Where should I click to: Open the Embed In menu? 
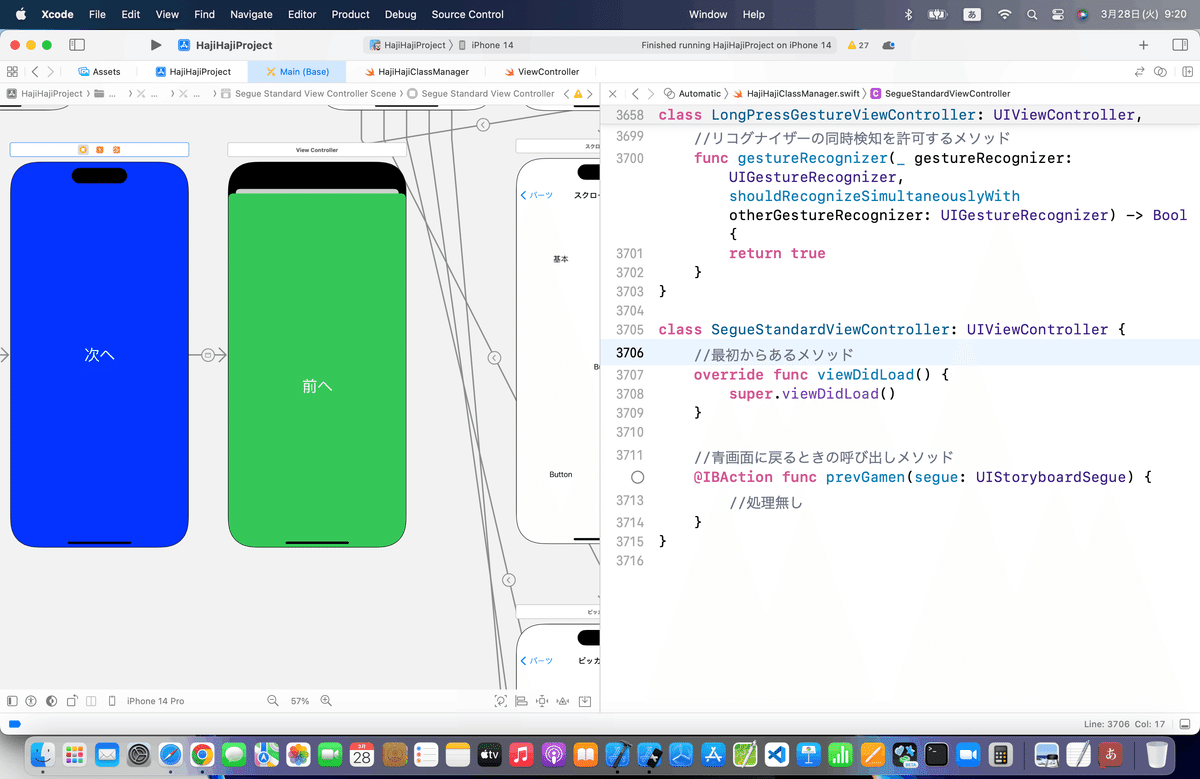585,701
